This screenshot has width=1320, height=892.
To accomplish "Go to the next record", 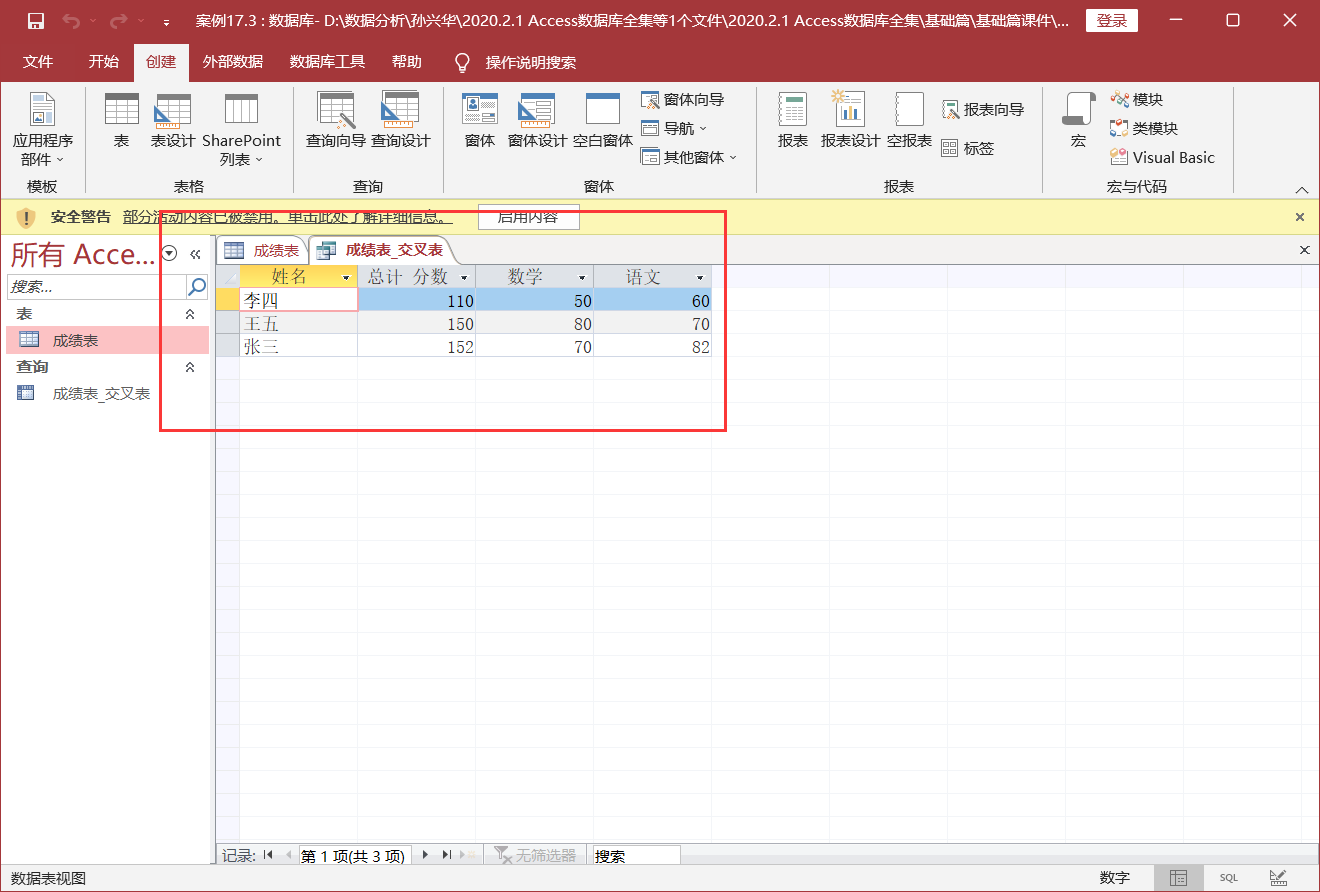I will click(x=426, y=855).
